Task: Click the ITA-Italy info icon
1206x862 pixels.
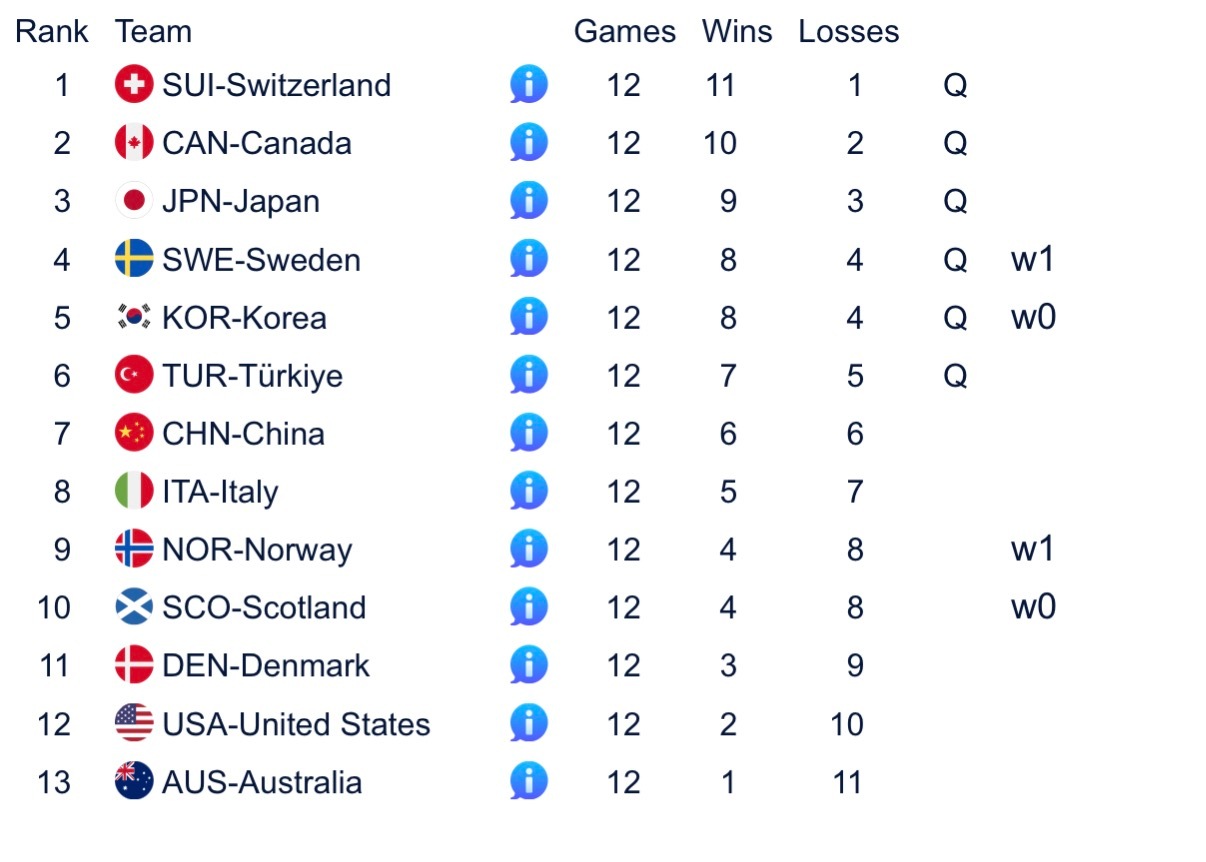Action: click(x=529, y=491)
